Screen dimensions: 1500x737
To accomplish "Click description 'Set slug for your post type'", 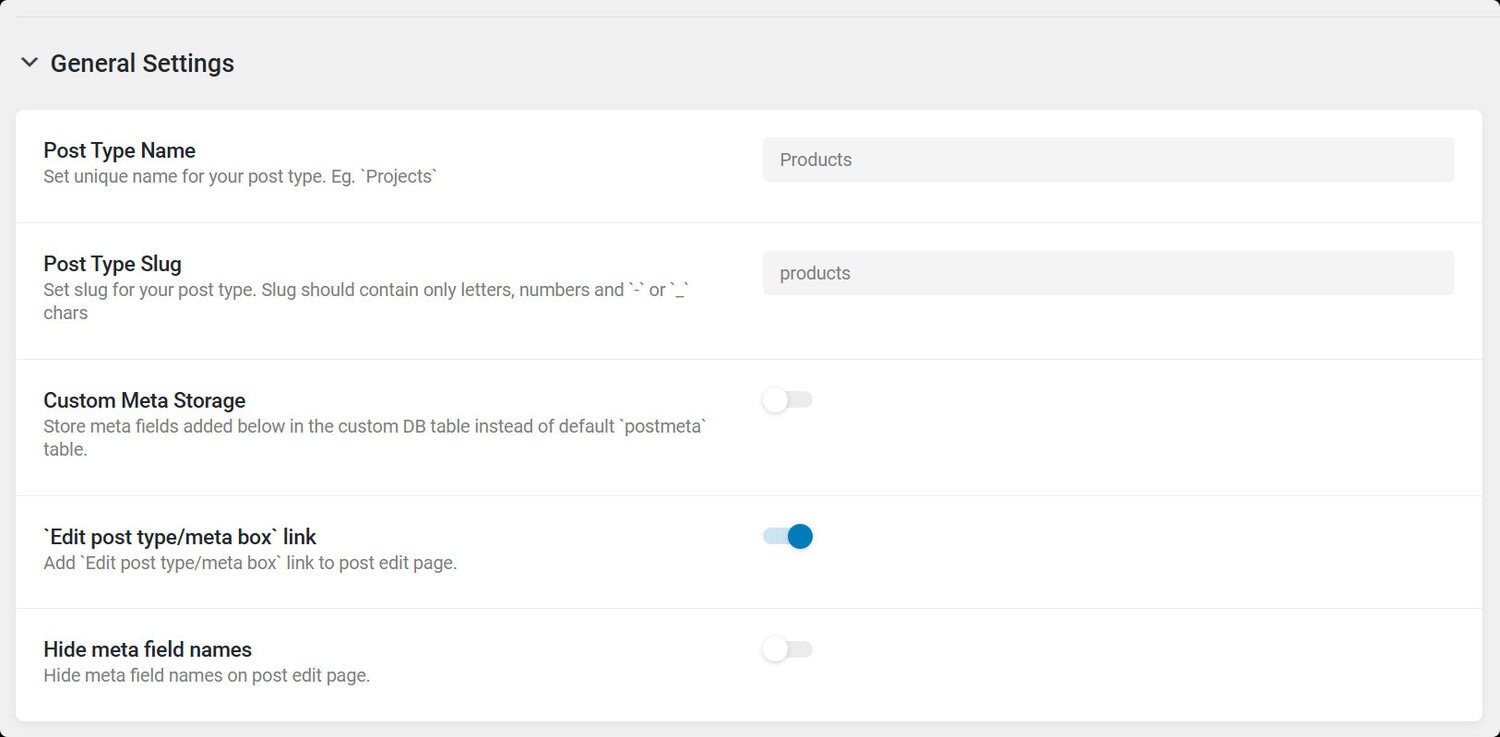I will point(367,301).
